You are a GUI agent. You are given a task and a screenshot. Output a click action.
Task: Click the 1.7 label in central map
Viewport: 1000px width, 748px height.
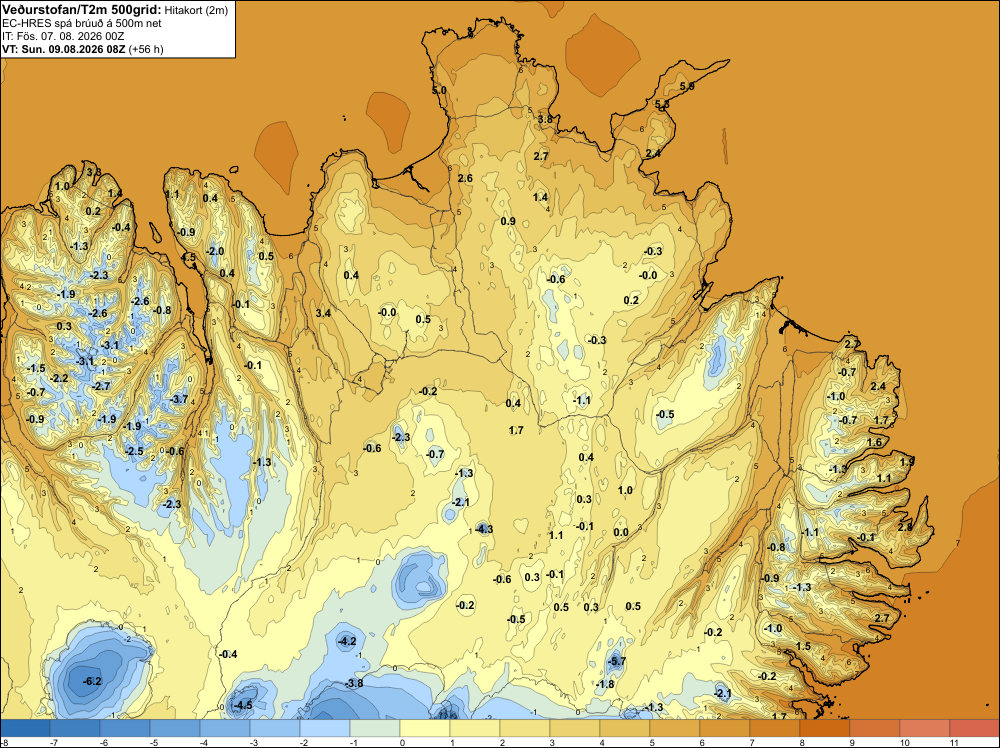point(516,430)
